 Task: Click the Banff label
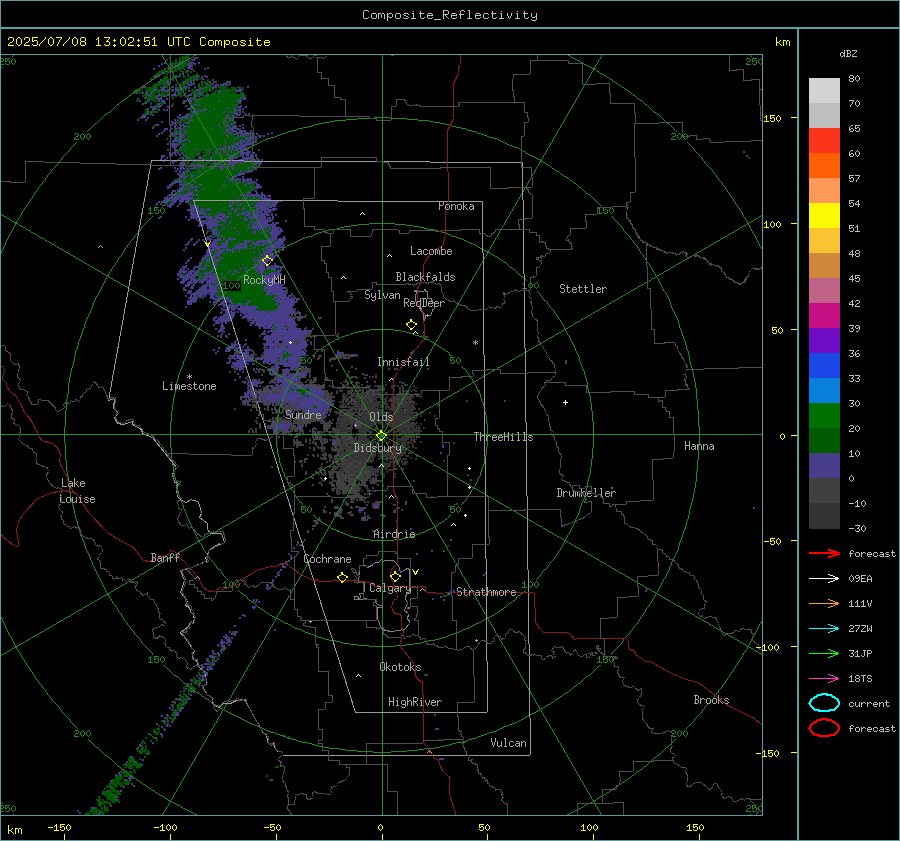(x=165, y=558)
